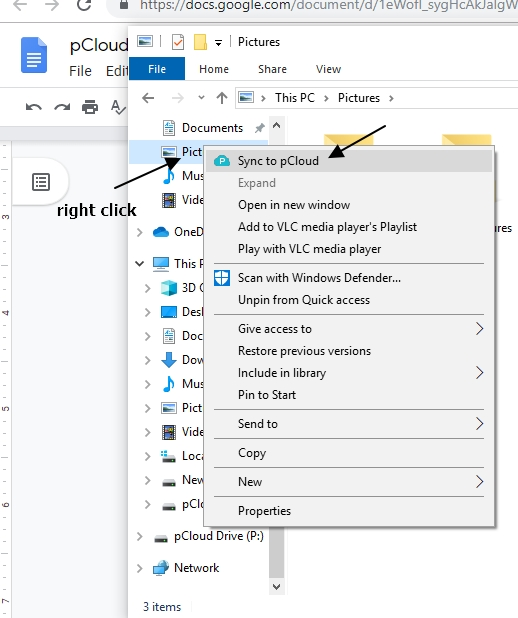518x618 pixels.
Task: Go back in File Explorer
Action: 148,98
